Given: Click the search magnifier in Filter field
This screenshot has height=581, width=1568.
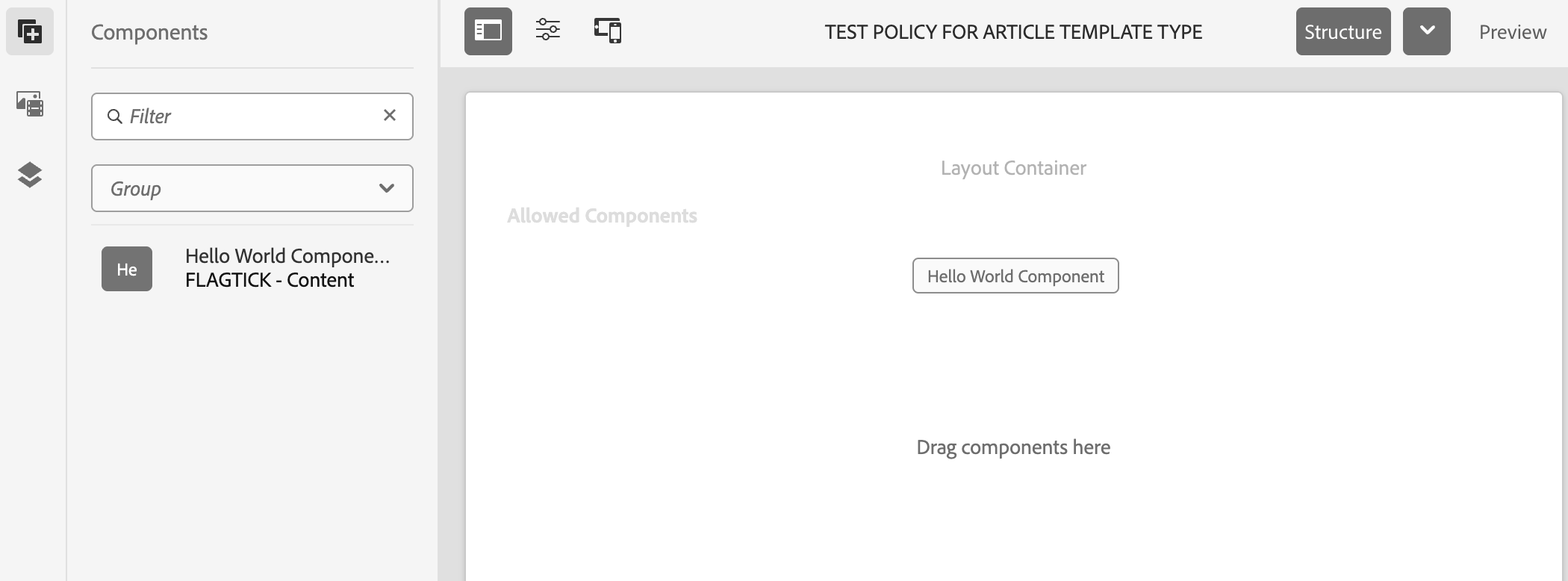Looking at the screenshot, I should coord(115,116).
